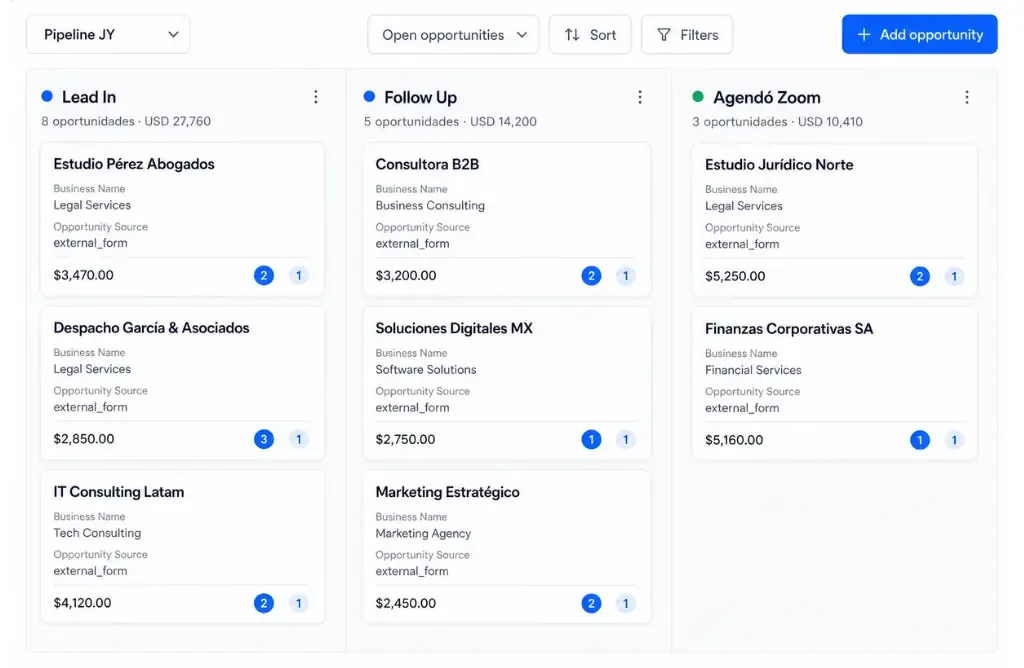
Task: Open the Filters panel
Action: point(687,35)
